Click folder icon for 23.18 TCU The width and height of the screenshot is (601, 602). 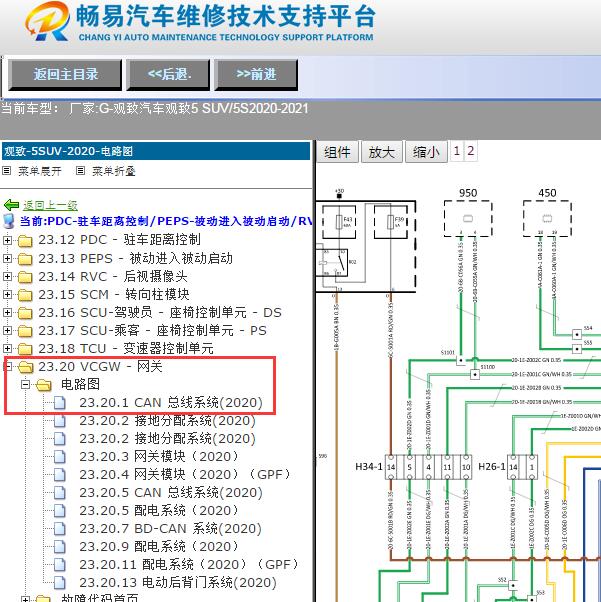25,349
